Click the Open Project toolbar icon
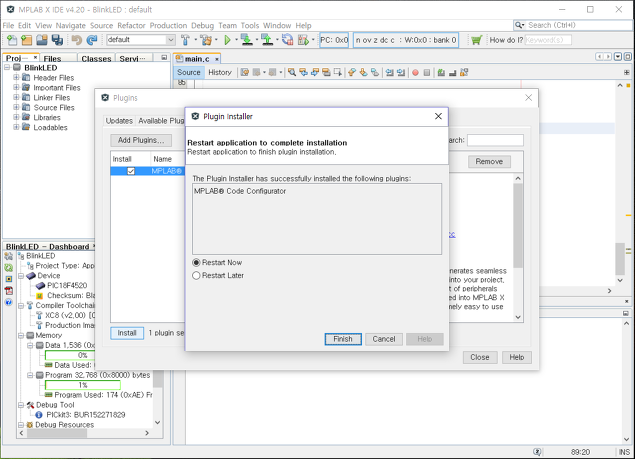 coord(42,40)
